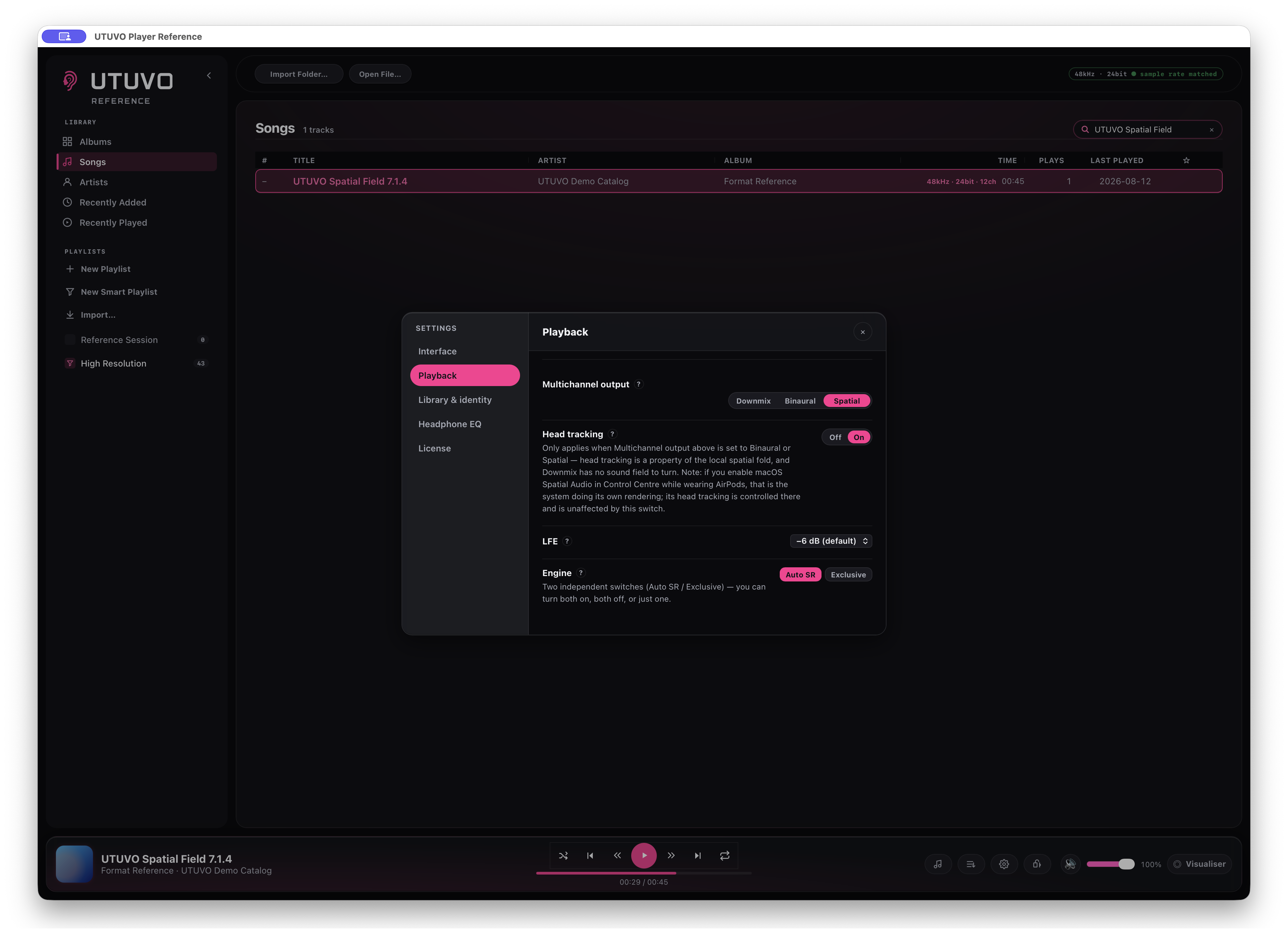Viewport: 1288px width, 950px height.
Task: Skip to next track
Action: [x=698, y=856]
